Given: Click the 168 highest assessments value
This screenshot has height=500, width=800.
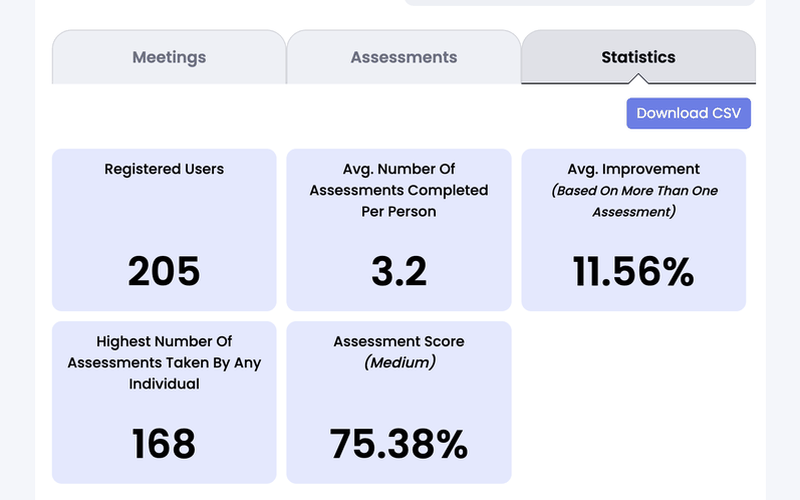Looking at the screenshot, I should point(164,443).
